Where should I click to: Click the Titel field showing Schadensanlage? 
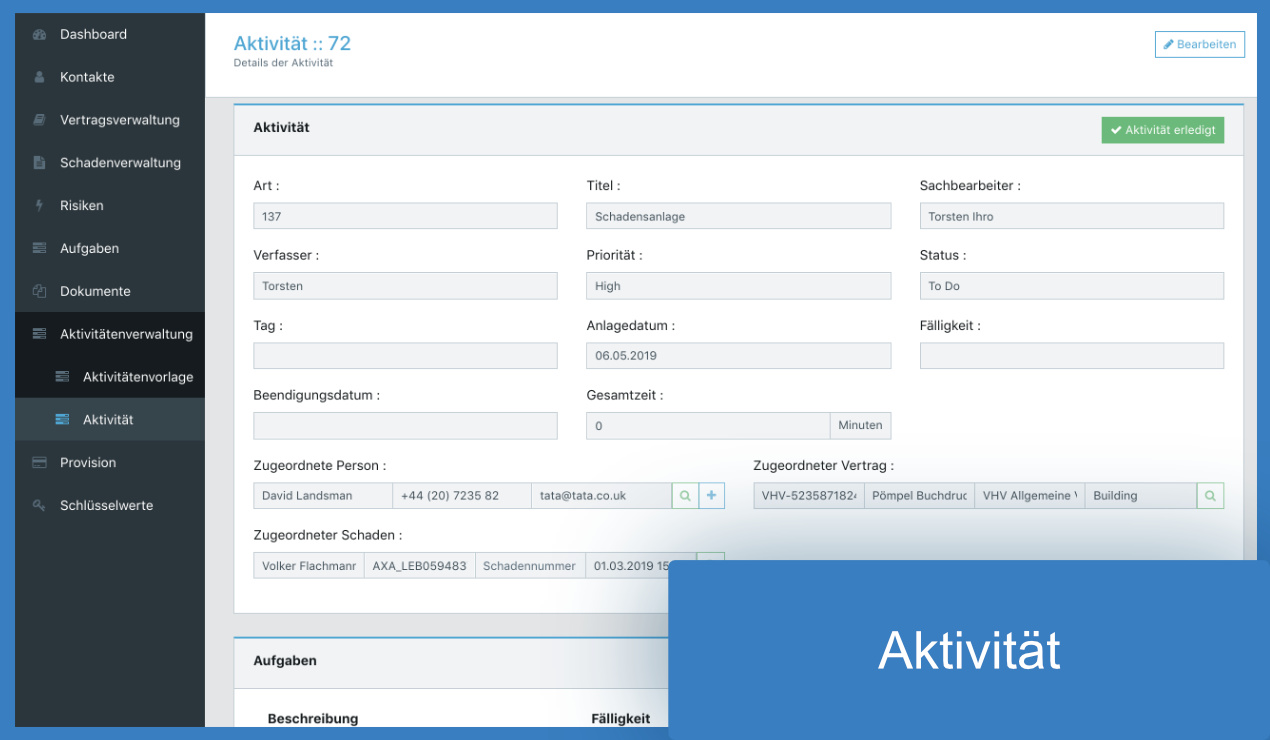(x=738, y=216)
